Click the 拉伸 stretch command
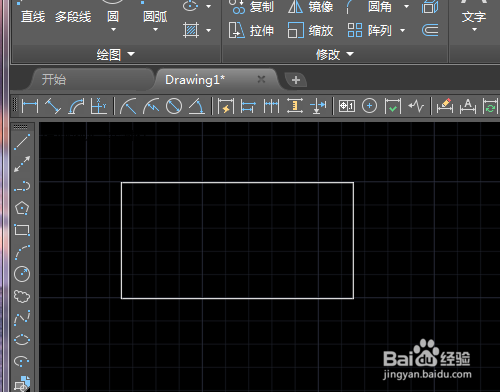 click(x=252, y=31)
